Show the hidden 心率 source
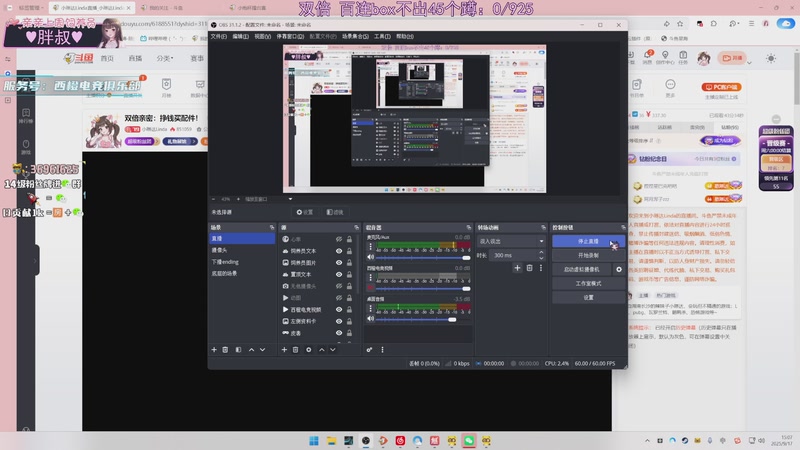The height and width of the screenshot is (450, 800). 339,239
